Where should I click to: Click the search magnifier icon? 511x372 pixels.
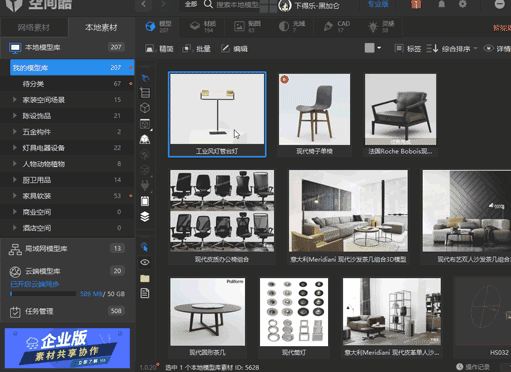pos(208,4)
